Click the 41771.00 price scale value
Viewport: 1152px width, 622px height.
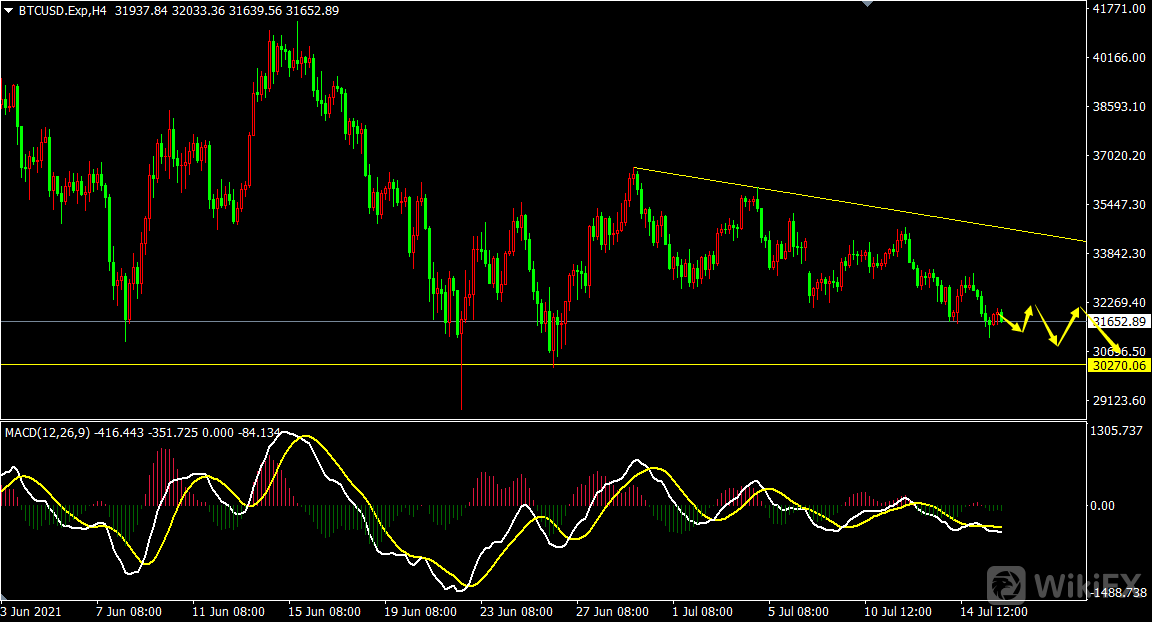(1119, 9)
